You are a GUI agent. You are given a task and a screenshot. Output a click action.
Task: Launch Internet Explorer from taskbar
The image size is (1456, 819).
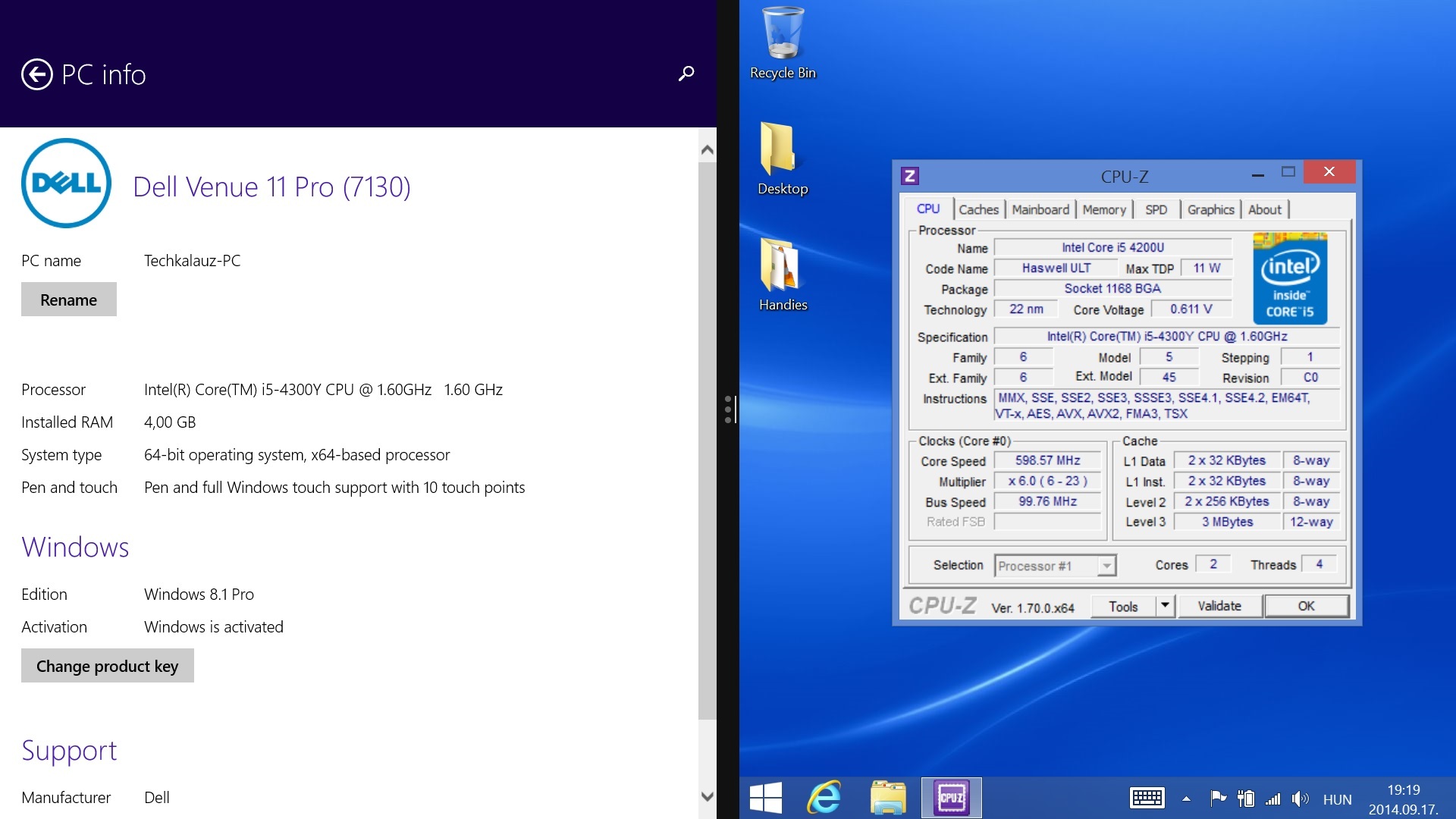[x=824, y=798]
